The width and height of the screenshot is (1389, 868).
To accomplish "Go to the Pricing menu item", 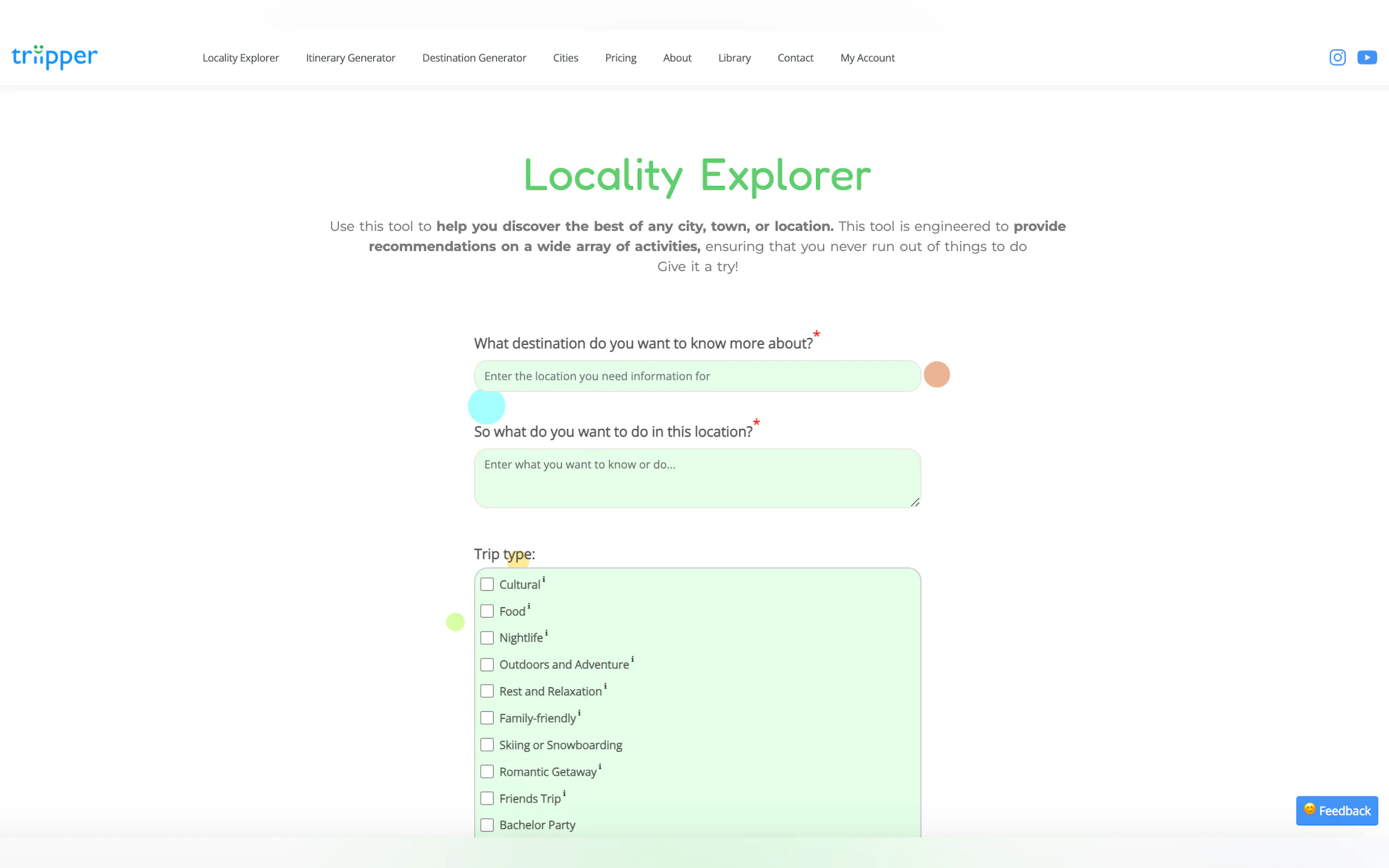I will tap(620, 58).
